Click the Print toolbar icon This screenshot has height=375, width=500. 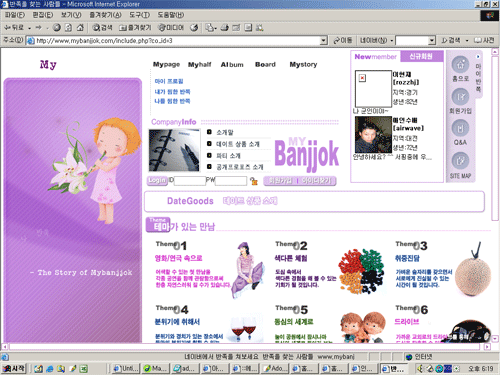(224, 28)
